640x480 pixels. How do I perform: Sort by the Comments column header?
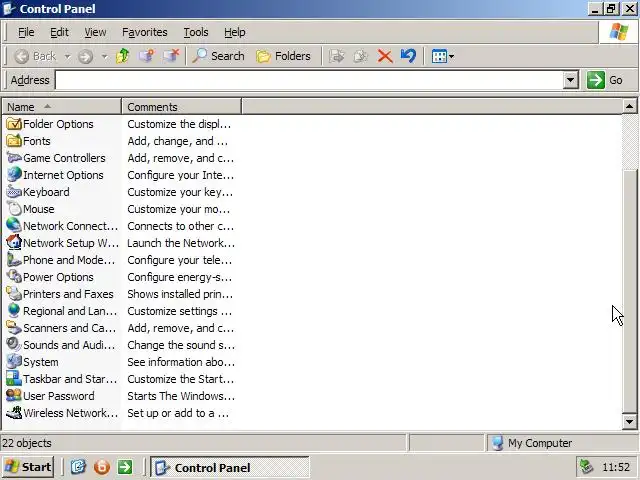coord(182,107)
